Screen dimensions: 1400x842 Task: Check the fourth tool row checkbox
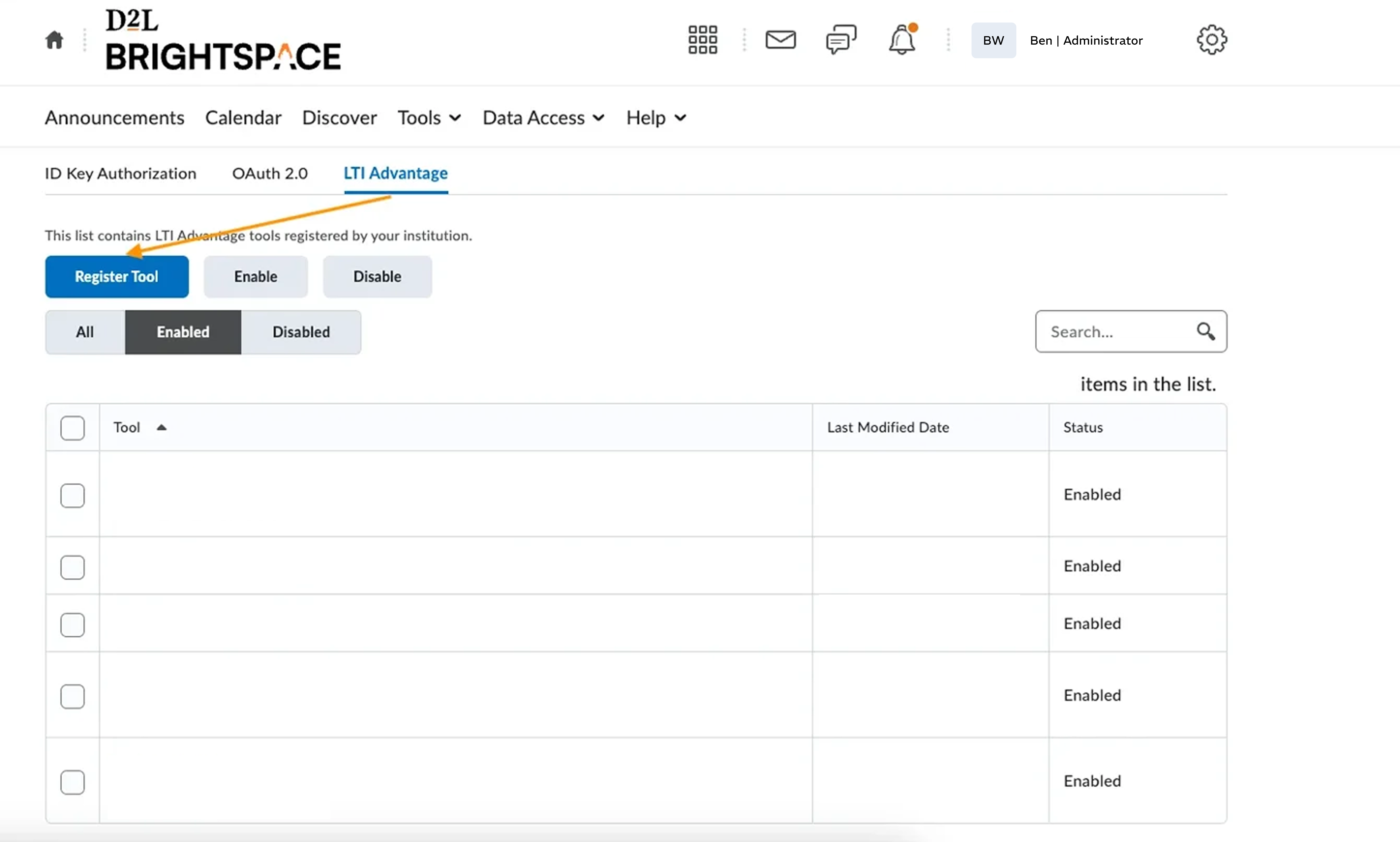point(73,696)
